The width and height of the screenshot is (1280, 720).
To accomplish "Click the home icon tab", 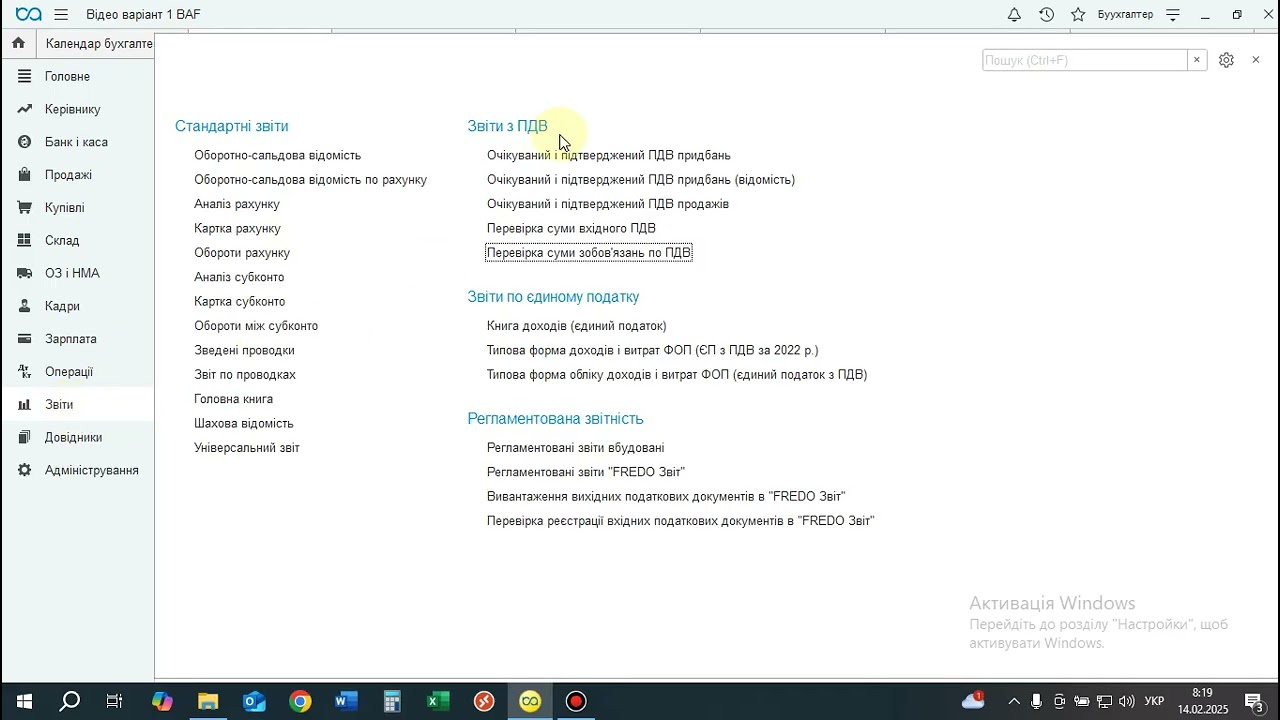I will [x=18, y=43].
